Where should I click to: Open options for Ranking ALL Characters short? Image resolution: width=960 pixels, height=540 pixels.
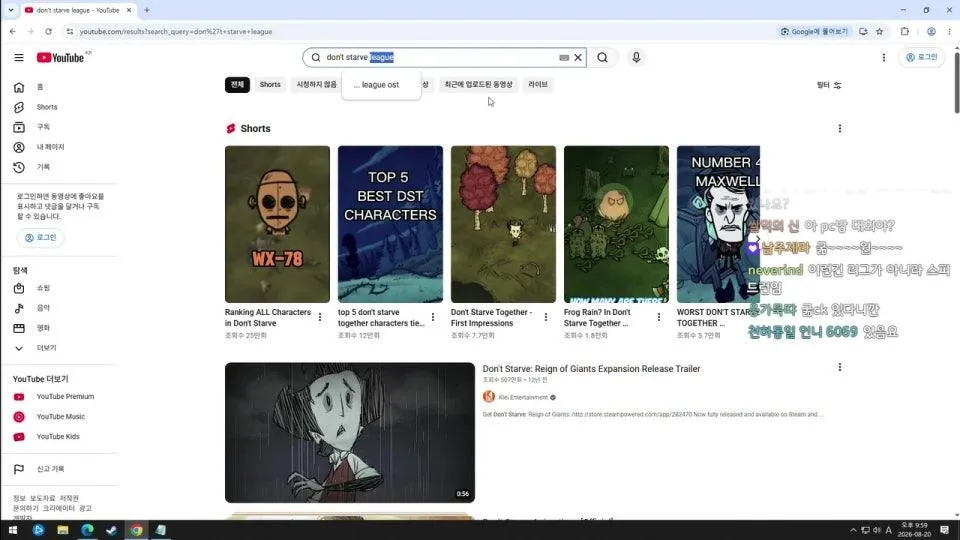tap(320, 317)
